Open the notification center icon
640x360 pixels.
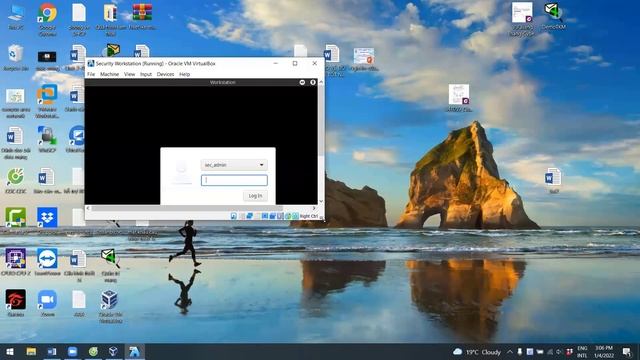point(627,352)
